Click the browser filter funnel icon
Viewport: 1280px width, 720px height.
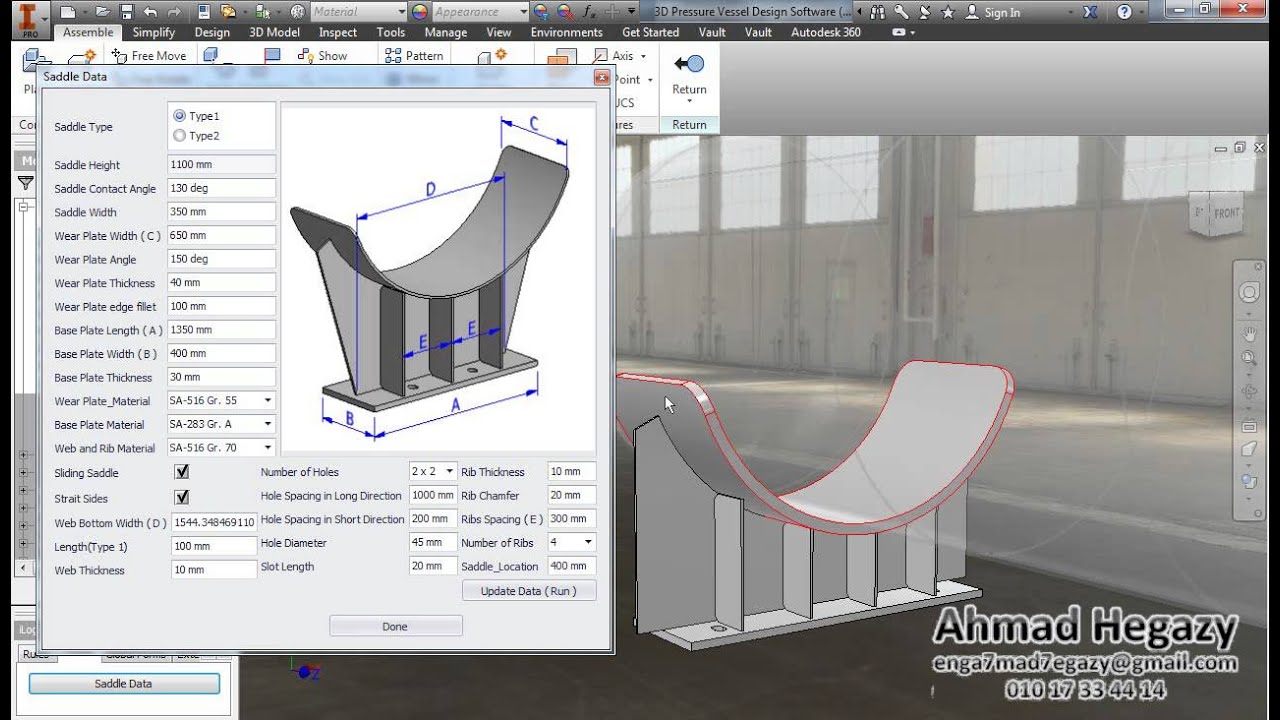point(25,183)
